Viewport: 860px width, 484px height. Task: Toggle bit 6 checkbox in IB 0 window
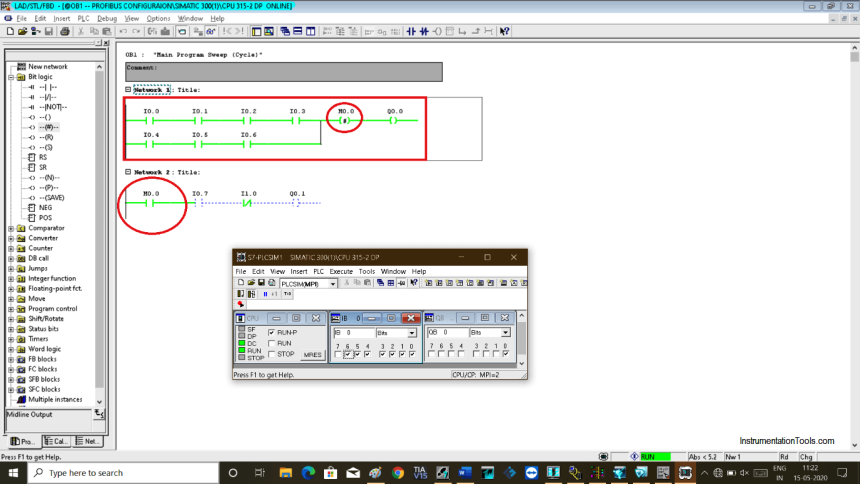348,354
